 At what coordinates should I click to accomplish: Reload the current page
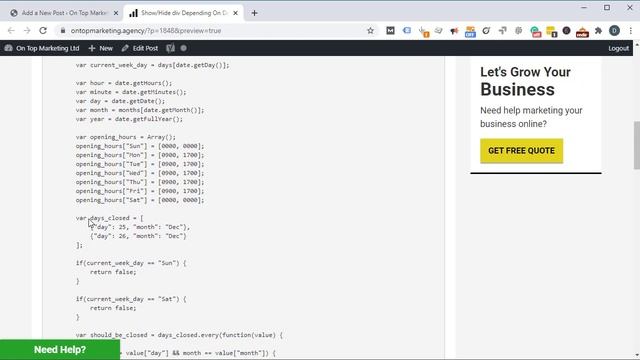click(x=43, y=31)
